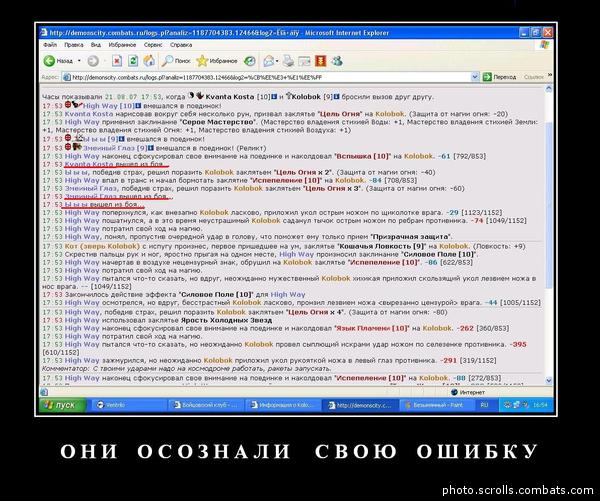Screen dimensions: 600x501
Task: Open the Сервис menu
Action: 153,45
